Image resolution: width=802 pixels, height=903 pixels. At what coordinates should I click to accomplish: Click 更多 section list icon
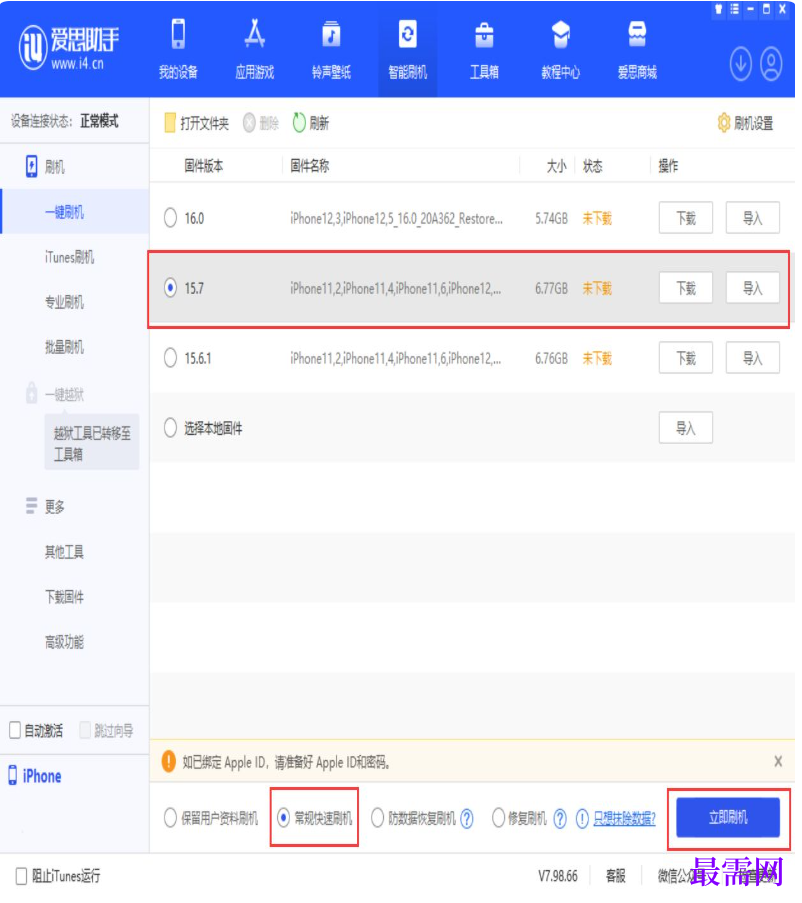click(32, 506)
